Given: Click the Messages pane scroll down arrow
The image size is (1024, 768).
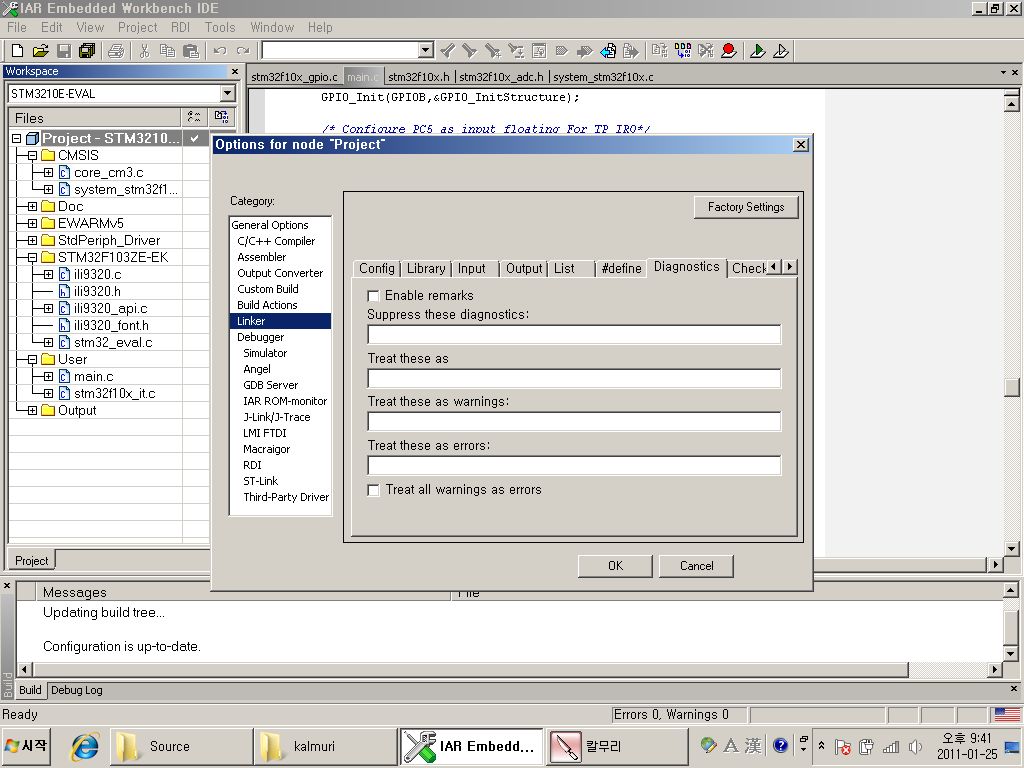Looking at the screenshot, I should click(x=1010, y=653).
